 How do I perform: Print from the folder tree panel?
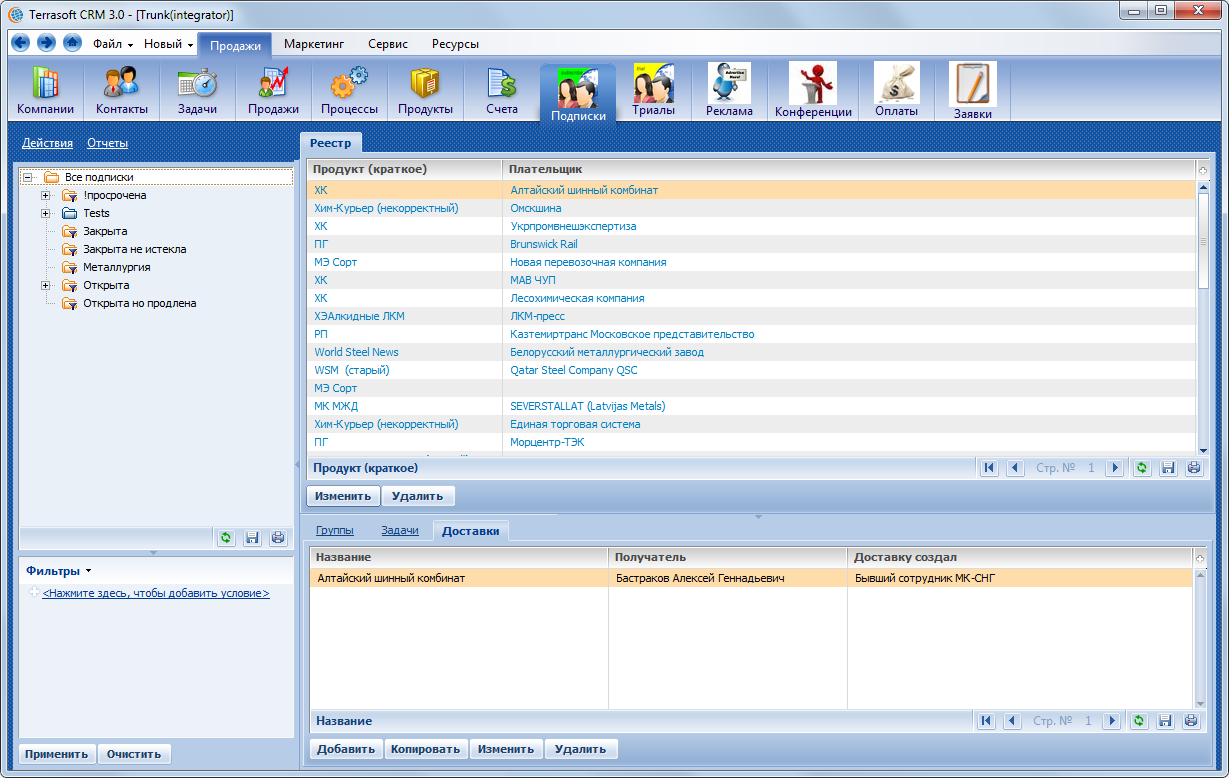point(278,538)
